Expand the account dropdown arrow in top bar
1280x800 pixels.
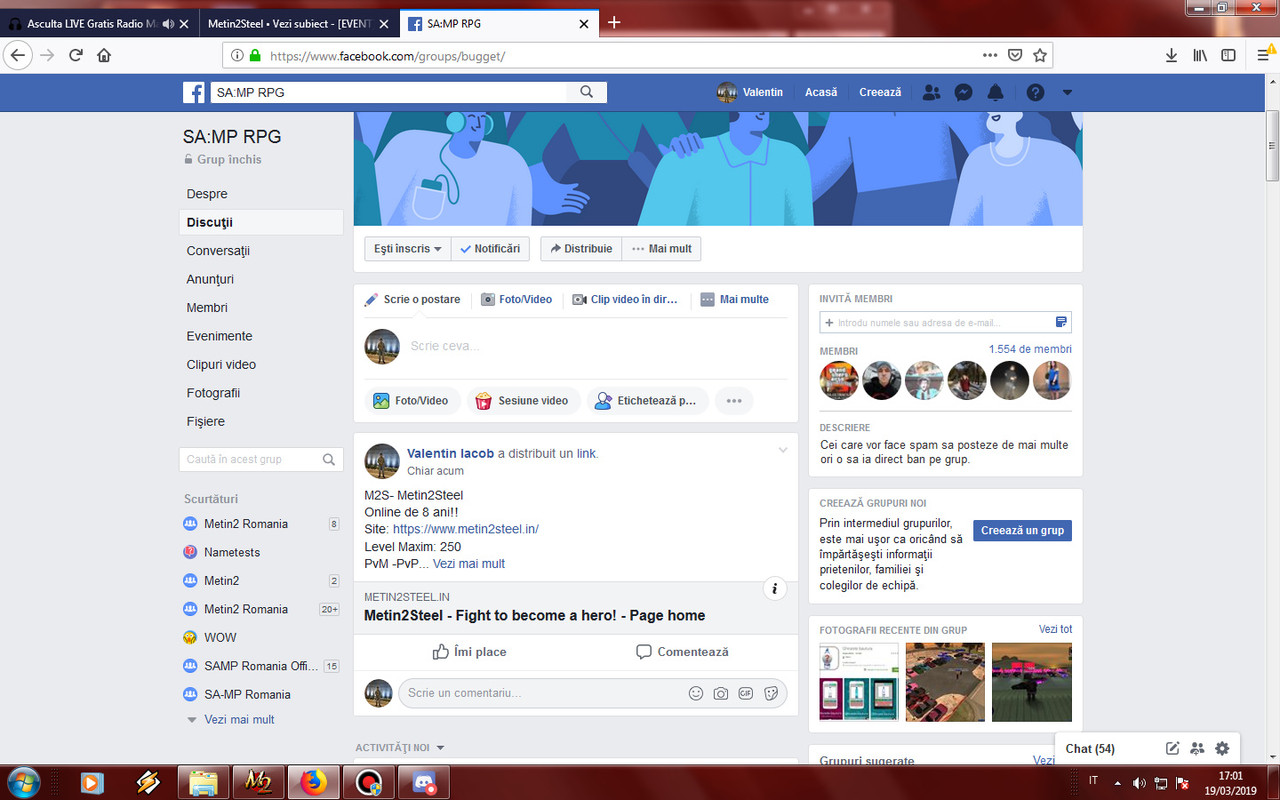[1067, 92]
